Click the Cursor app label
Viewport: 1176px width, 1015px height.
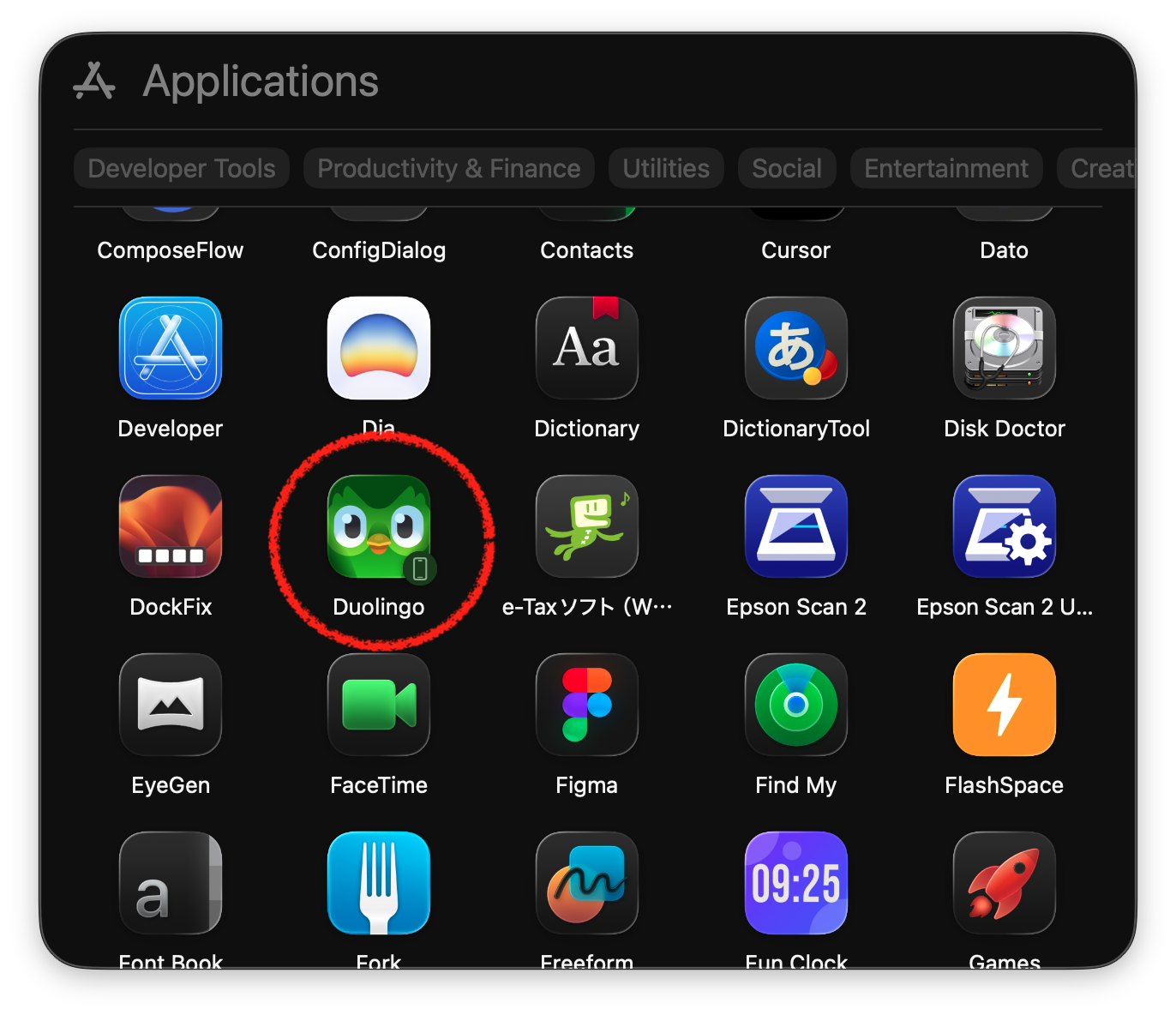coord(796,250)
